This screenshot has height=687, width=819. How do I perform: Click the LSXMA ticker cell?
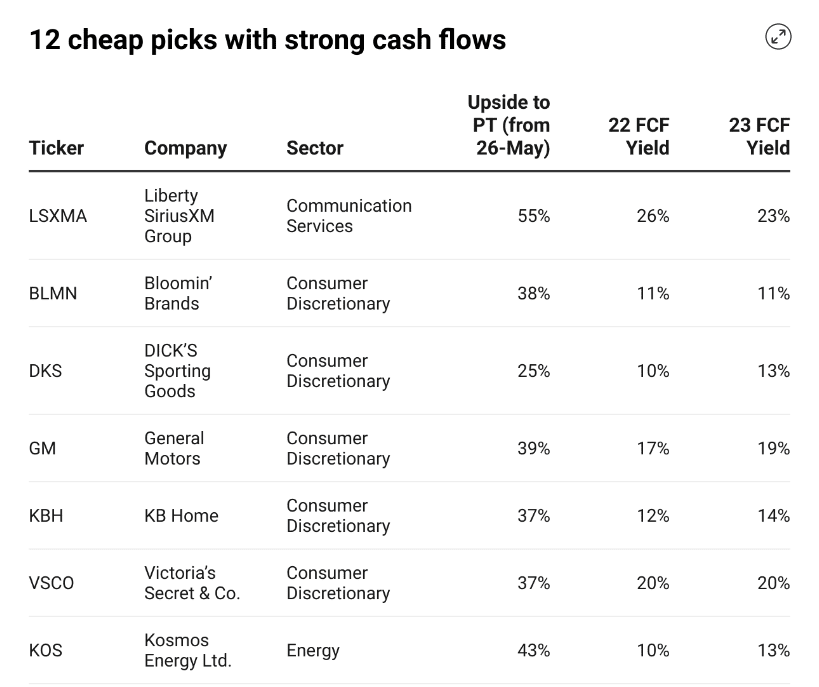(x=58, y=216)
